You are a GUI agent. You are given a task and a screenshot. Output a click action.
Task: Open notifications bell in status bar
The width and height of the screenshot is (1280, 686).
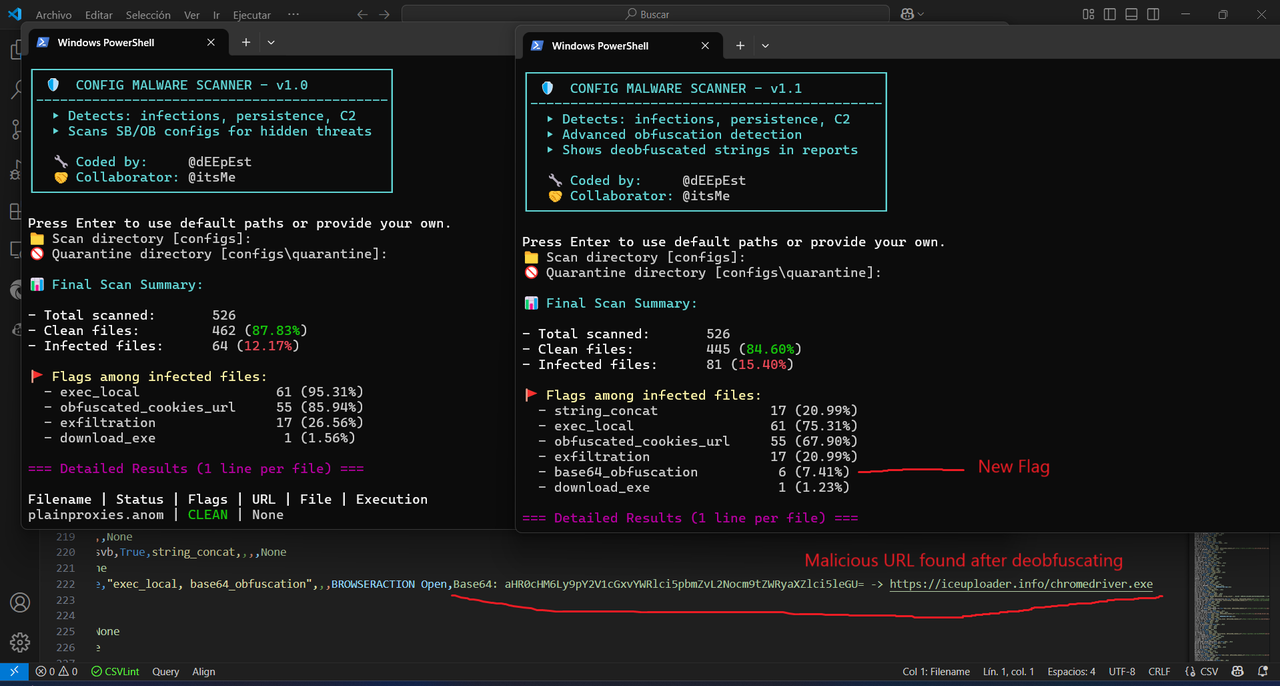point(1262,672)
